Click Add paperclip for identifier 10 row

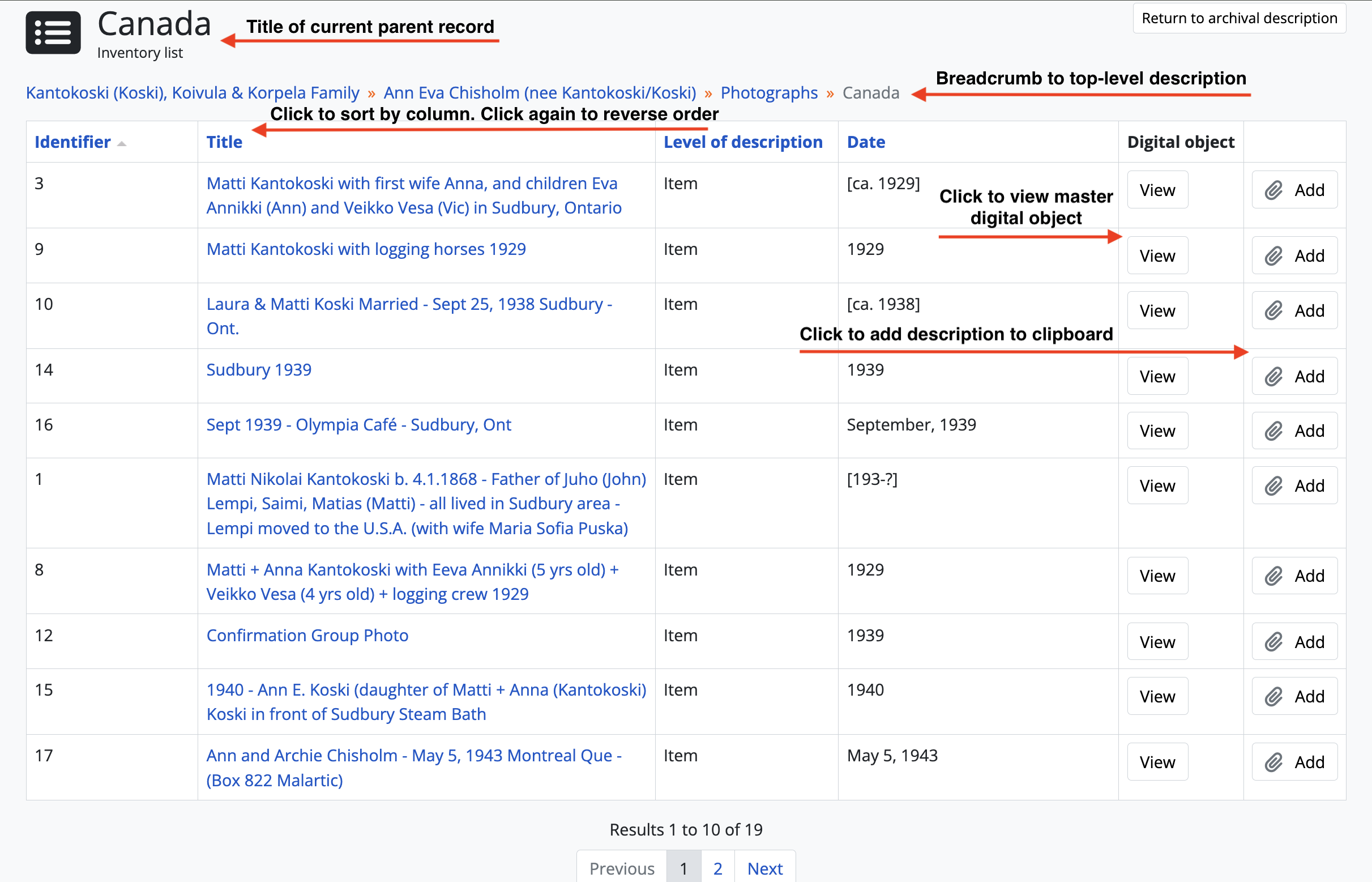point(1294,310)
